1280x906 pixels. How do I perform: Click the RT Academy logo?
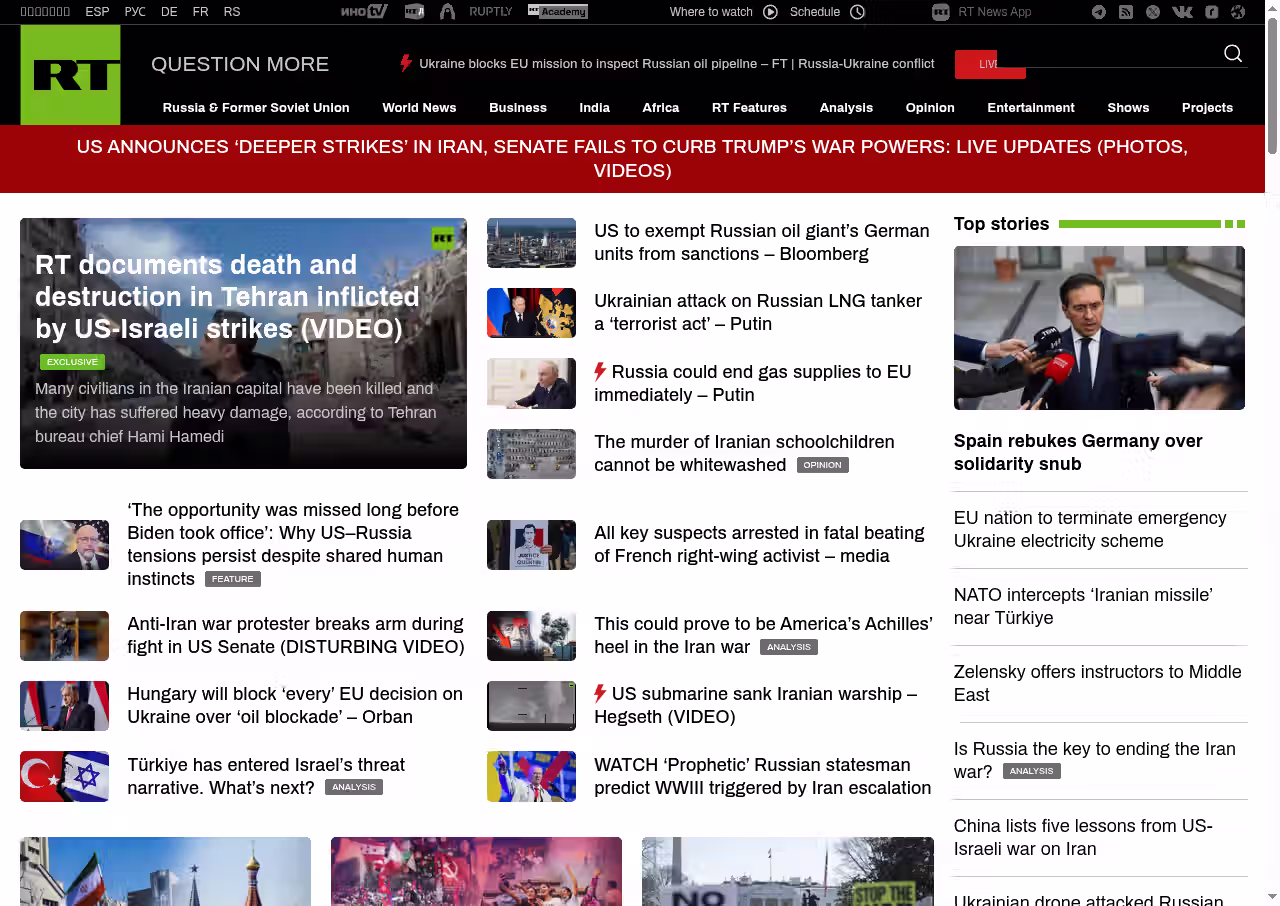(557, 12)
